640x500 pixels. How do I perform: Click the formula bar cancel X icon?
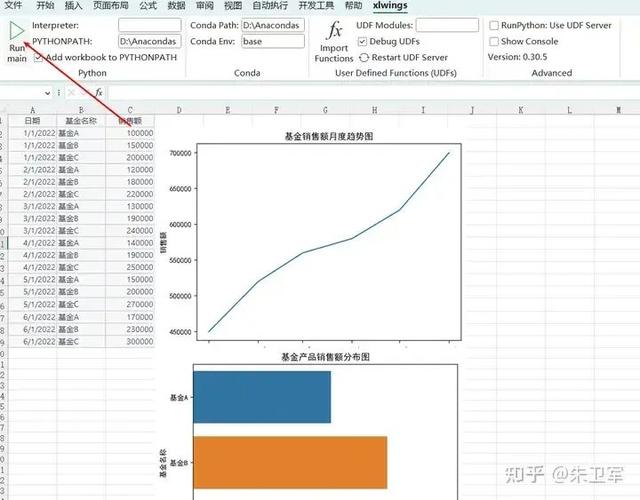(x=71, y=93)
